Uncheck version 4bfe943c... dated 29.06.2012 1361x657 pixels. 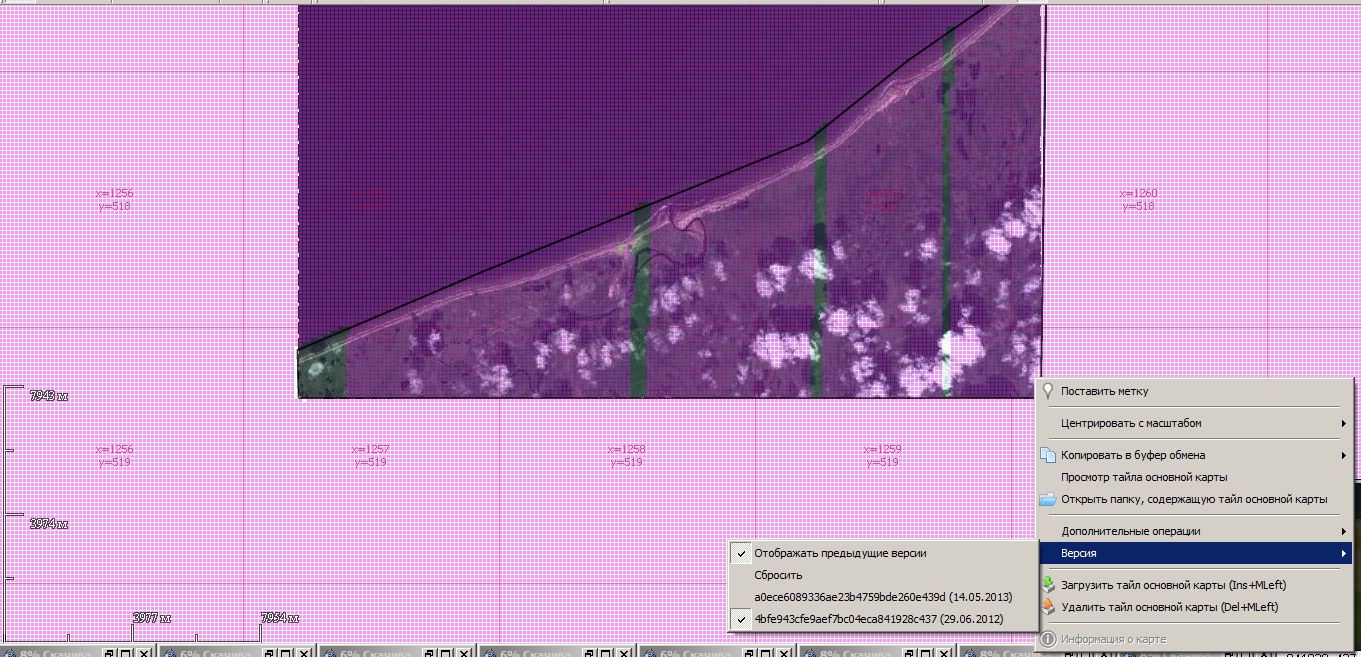[741, 619]
